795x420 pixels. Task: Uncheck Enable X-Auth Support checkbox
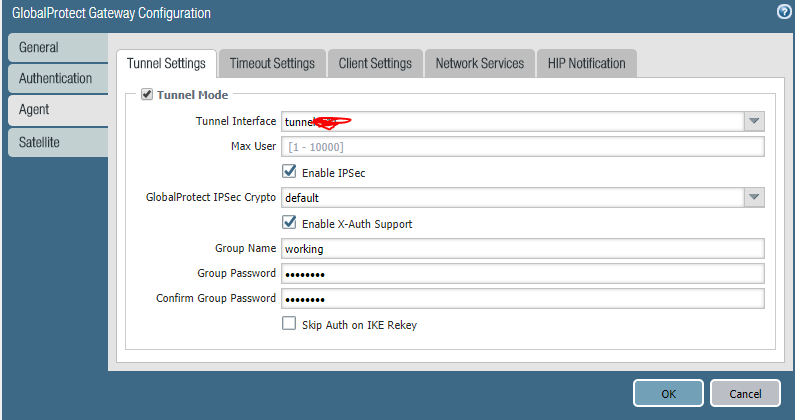pos(289,222)
